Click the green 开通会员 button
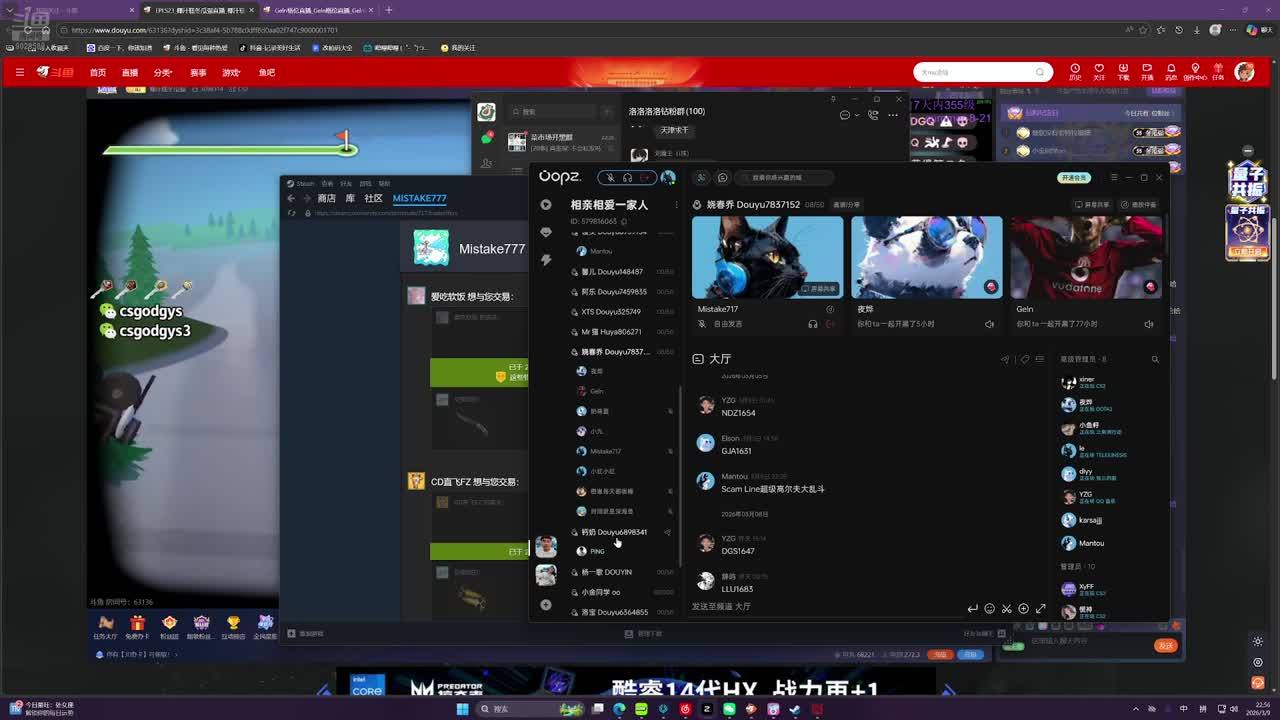 (x=1073, y=178)
